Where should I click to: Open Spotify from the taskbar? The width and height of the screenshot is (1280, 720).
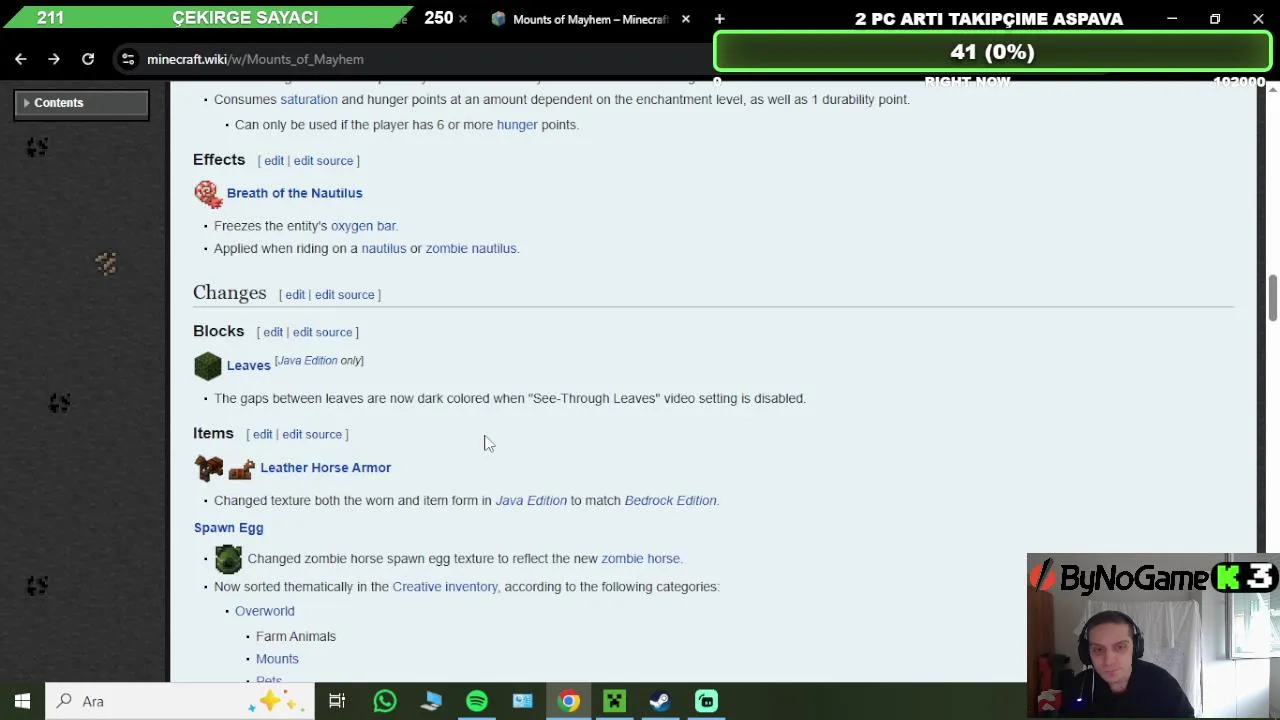pyautogui.click(x=477, y=701)
